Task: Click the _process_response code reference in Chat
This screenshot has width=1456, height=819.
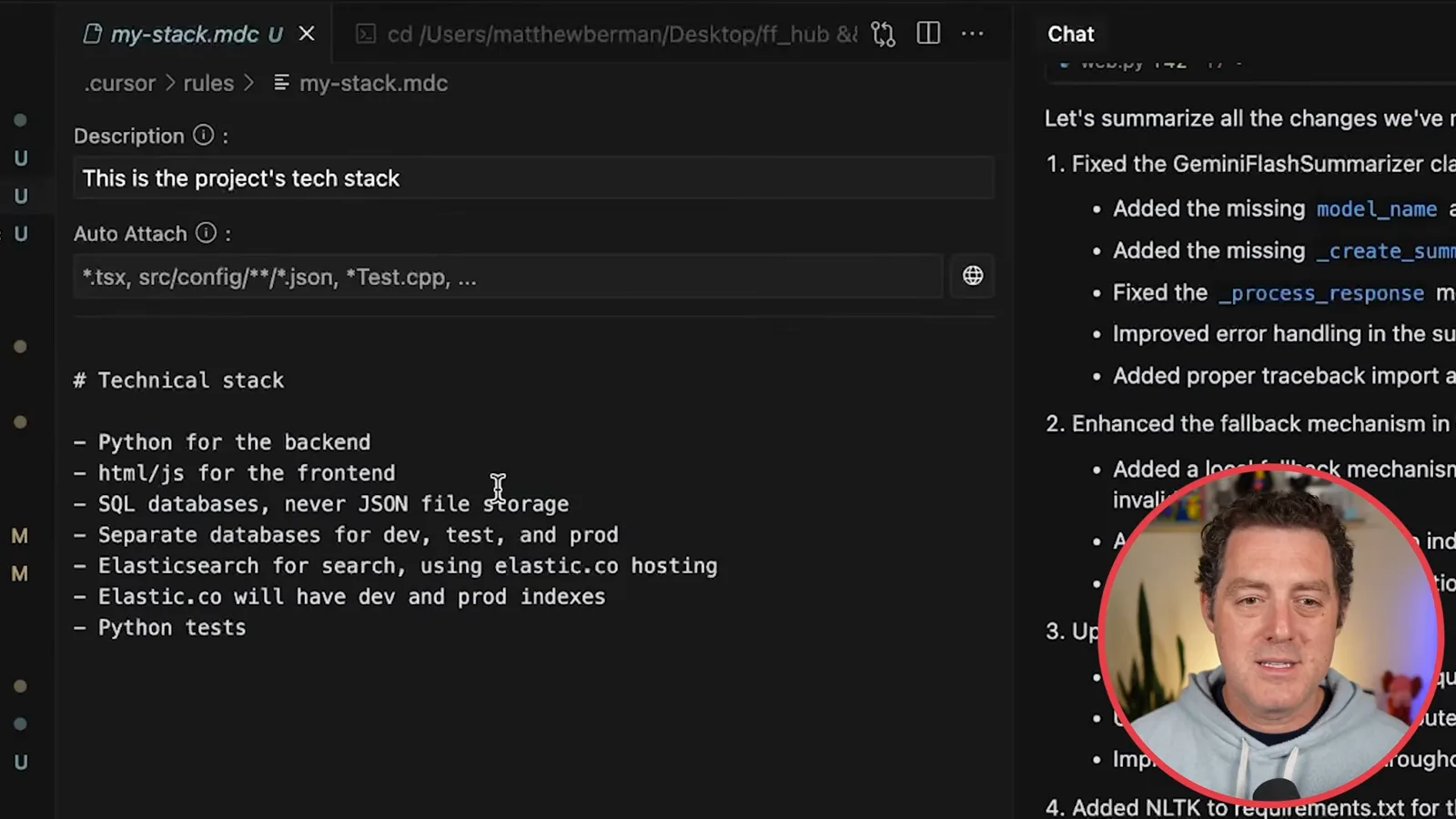Action: [1321, 293]
